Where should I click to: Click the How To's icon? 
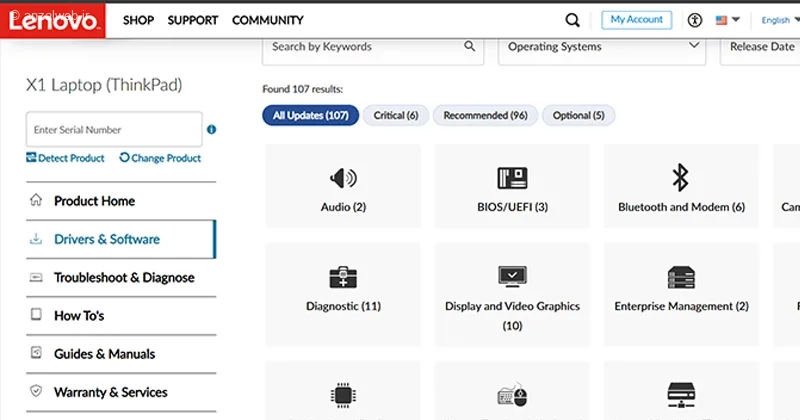36,314
